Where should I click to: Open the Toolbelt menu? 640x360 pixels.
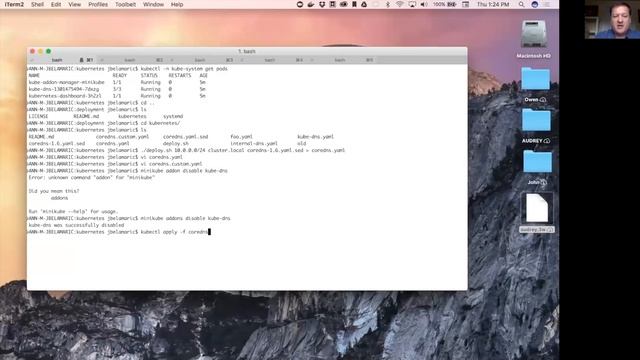click(x=125, y=4)
